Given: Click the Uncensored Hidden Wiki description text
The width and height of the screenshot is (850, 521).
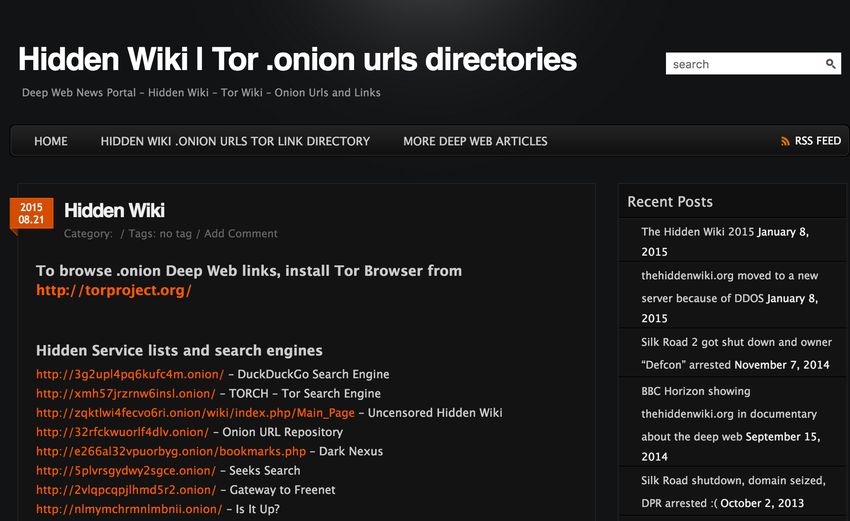Looking at the screenshot, I should 435,413.
